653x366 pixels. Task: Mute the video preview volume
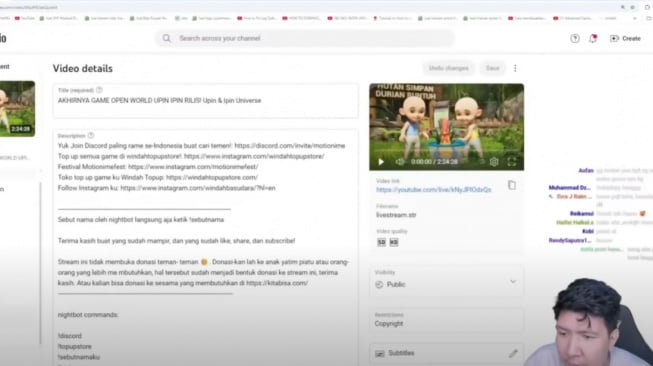pos(399,162)
